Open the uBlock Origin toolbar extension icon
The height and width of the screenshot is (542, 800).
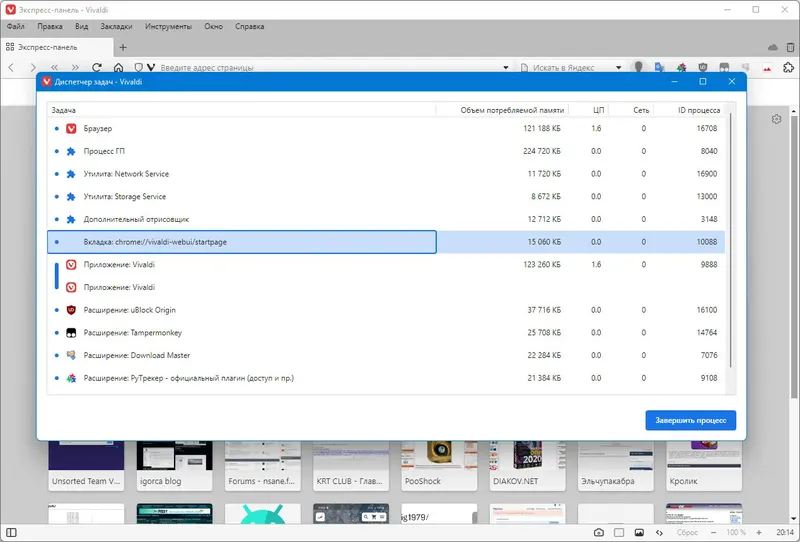pyautogui.click(x=703, y=67)
